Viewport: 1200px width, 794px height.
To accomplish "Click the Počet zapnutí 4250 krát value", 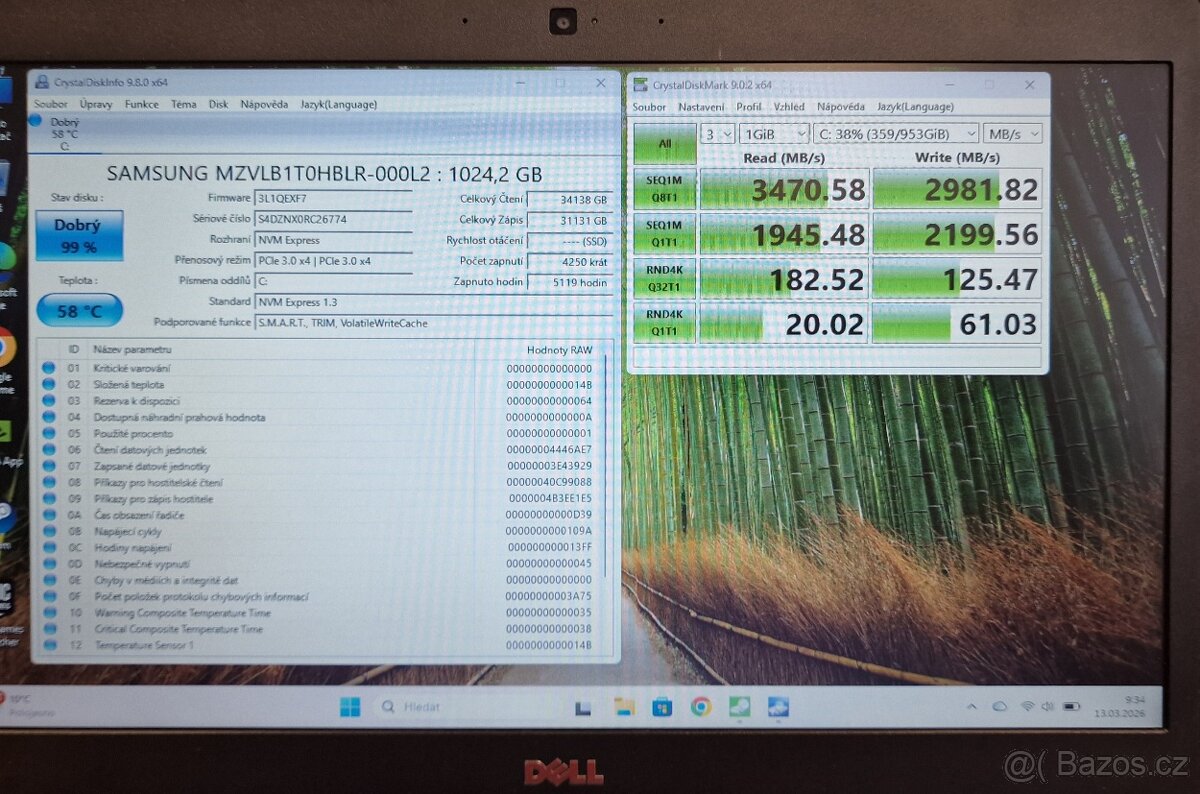I will pyautogui.click(x=569, y=262).
